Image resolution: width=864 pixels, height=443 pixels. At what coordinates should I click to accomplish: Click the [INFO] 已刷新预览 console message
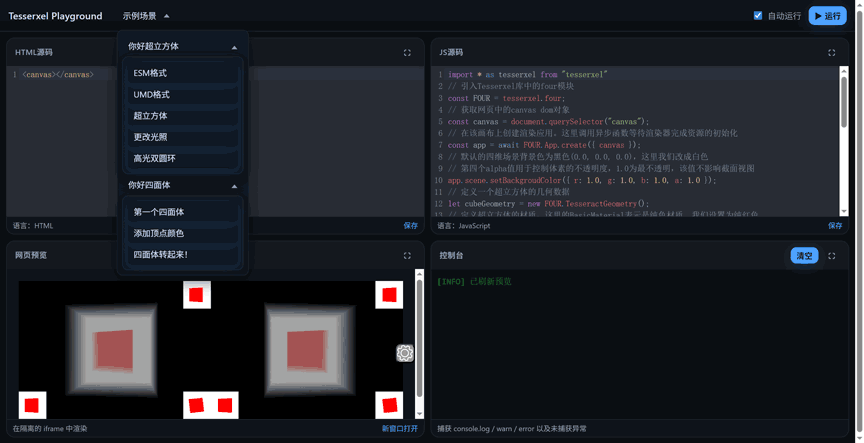pyautogui.click(x=474, y=282)
